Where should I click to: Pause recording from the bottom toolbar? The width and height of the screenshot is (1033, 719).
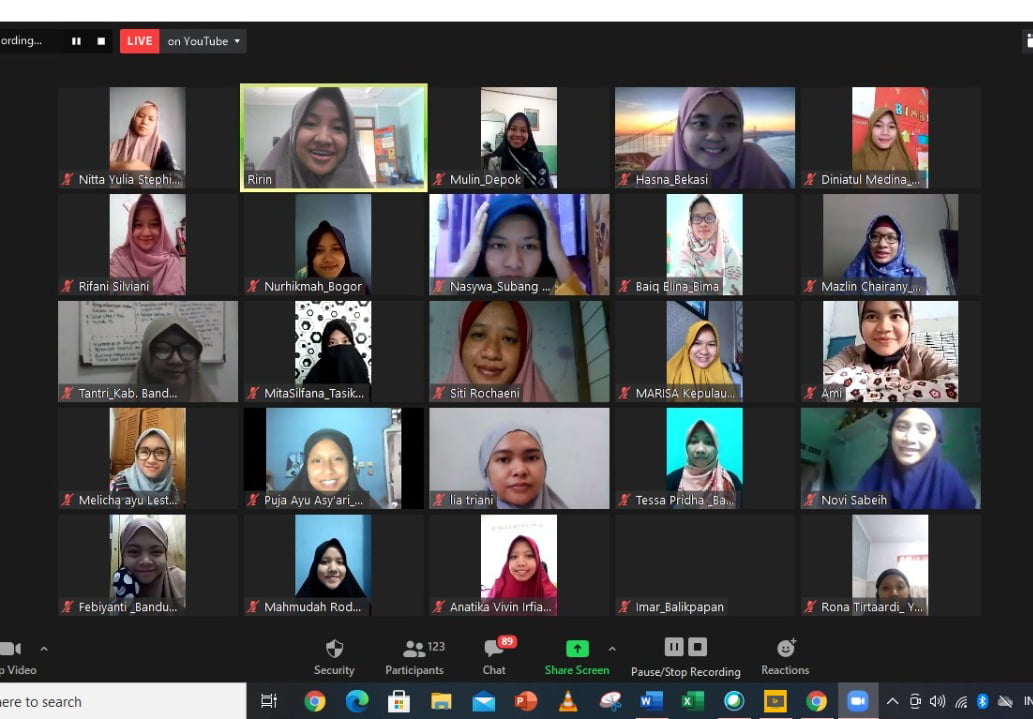click(673, 647)
